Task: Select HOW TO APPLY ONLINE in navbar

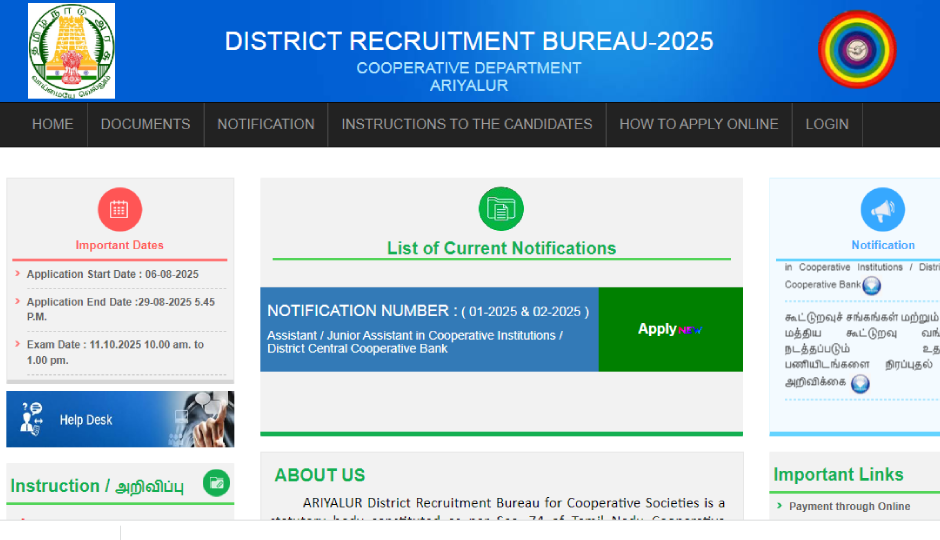Action: 698,124
